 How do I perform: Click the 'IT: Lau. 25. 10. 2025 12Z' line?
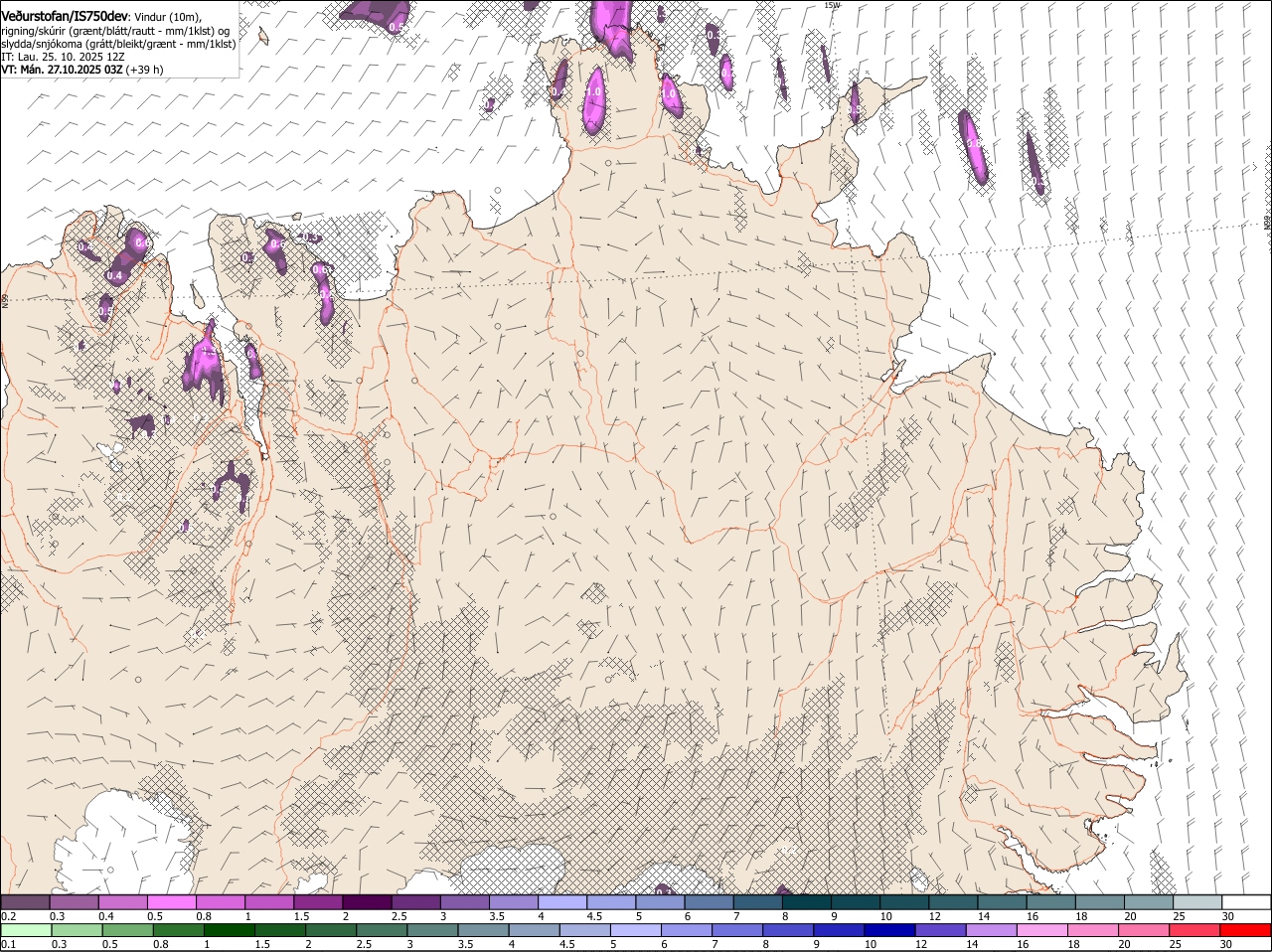(x=63, y=57)
